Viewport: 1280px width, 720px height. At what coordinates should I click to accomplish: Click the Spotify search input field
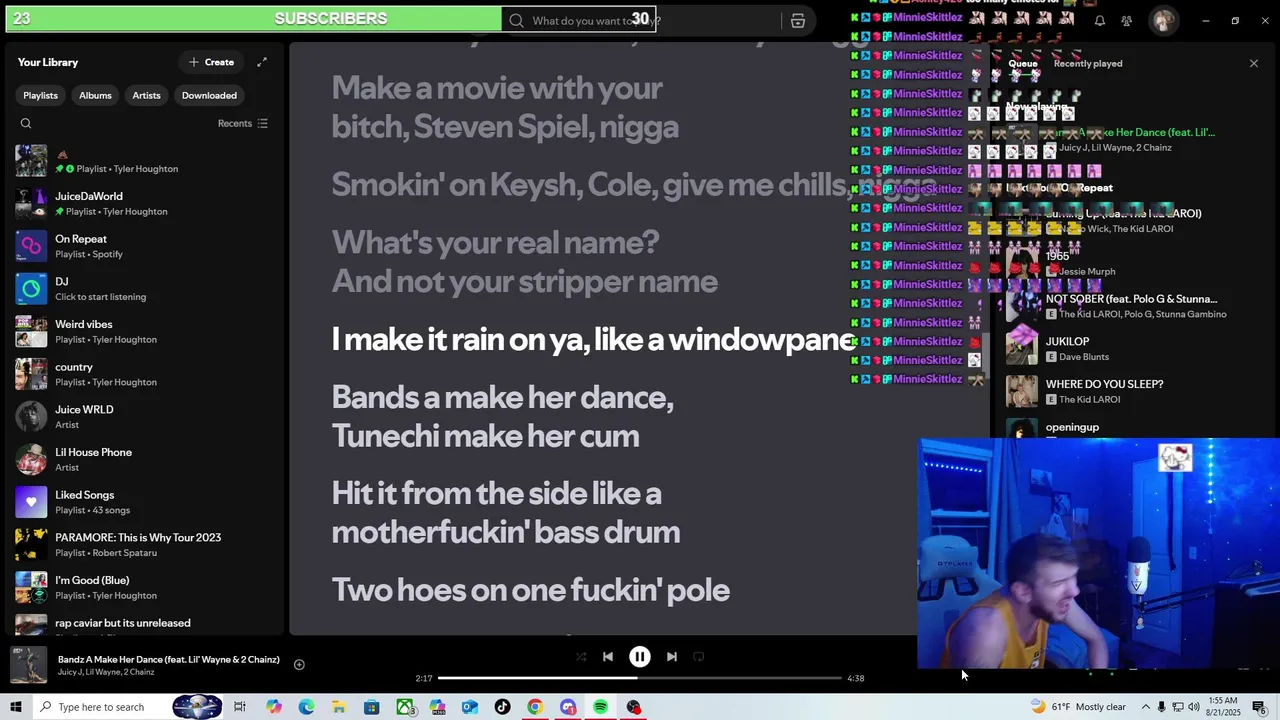coord(640,20)
